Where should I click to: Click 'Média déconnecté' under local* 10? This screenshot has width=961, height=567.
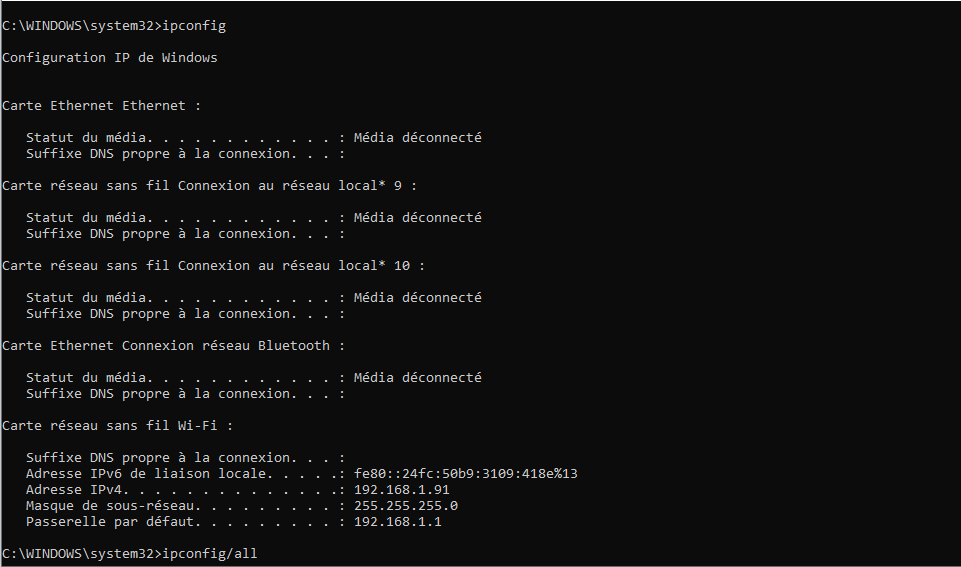pyautogui.click(x=417, y=297)
